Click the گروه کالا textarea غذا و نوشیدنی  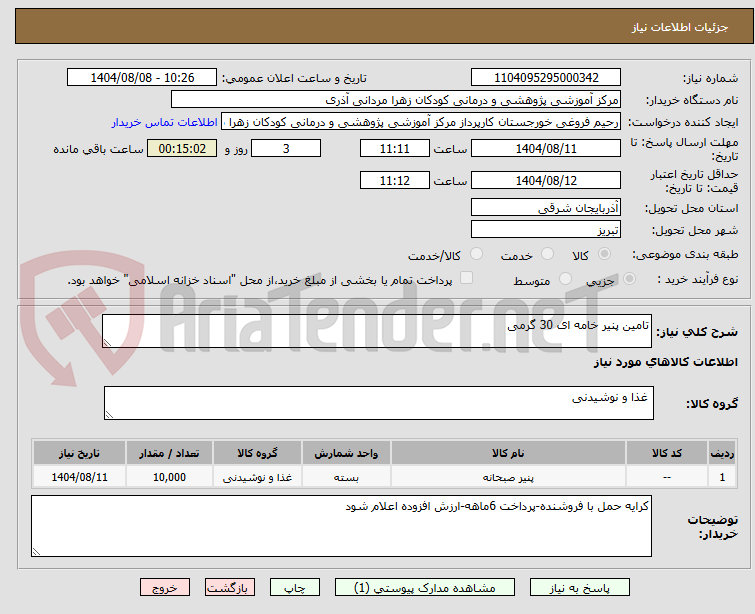coord(378,403)
